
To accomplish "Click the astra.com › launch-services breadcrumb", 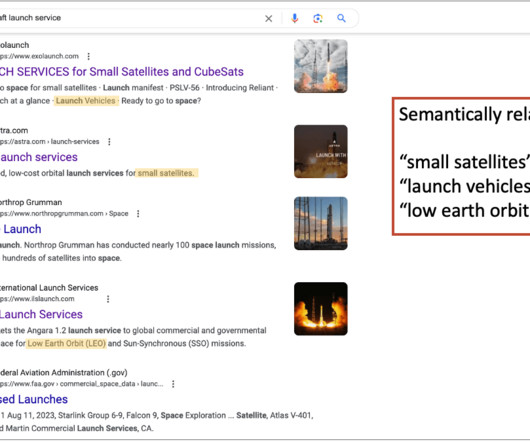I will tap(50, 142).
